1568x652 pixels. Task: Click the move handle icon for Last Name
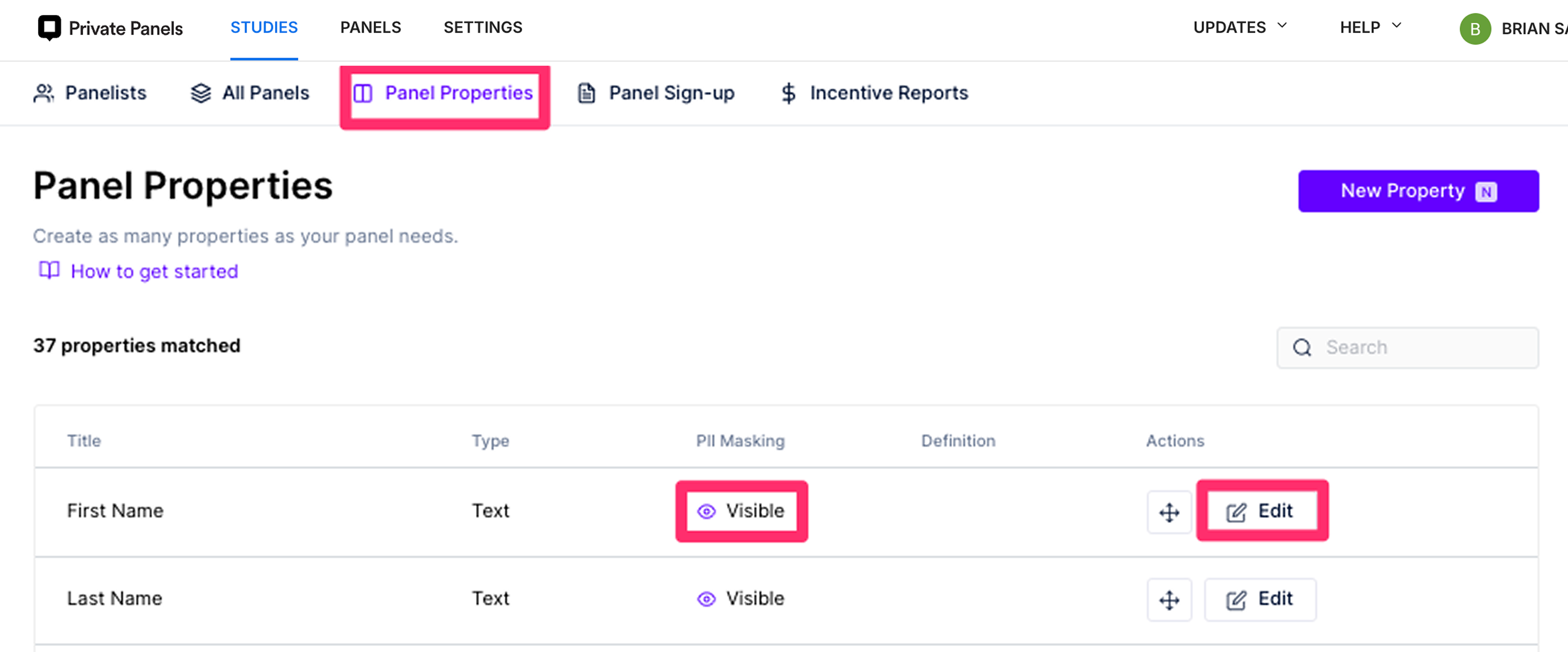[x=1169, y=600]
